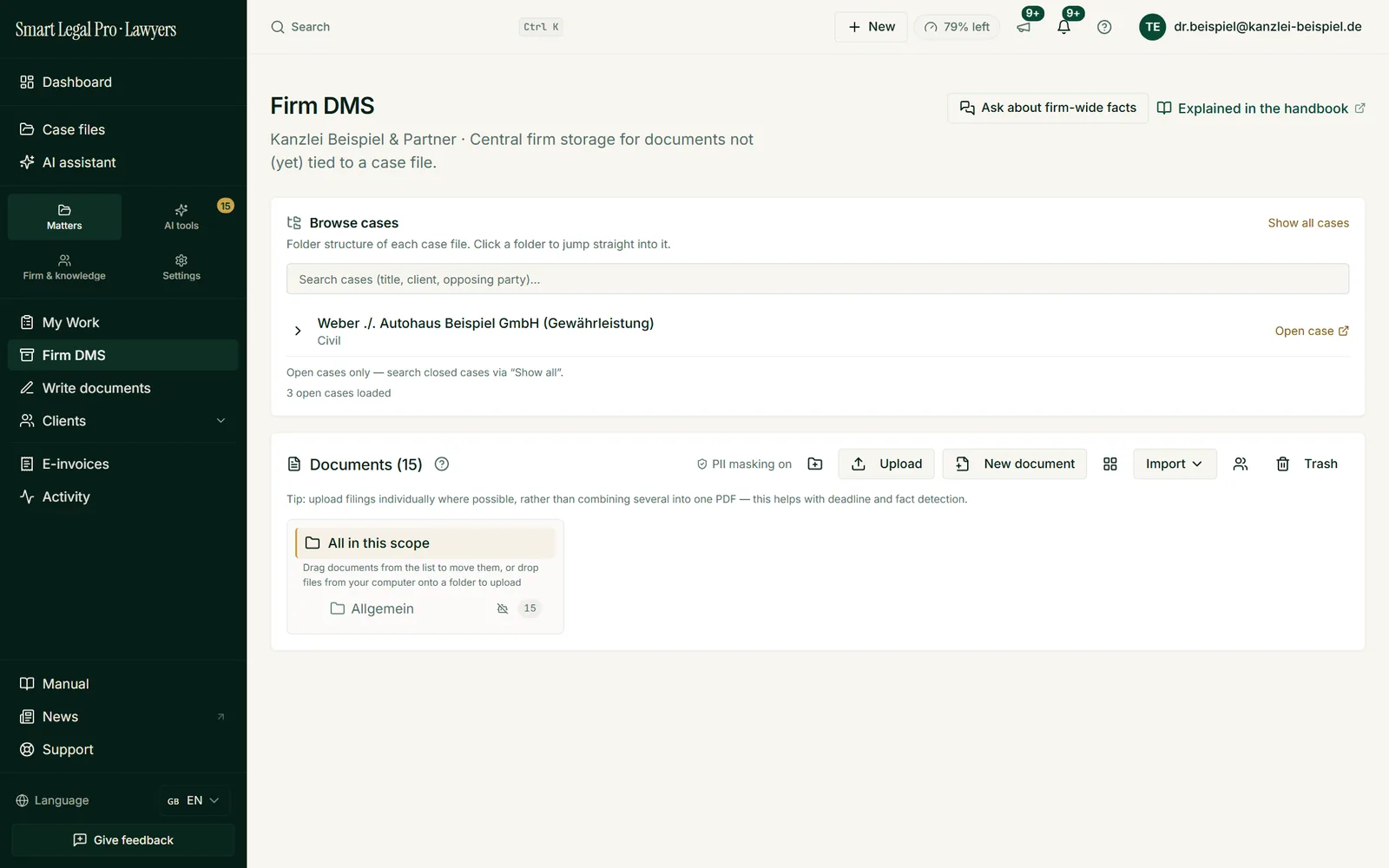Open News in sidebar
1389x868 pixels.
tap(123, 717)
